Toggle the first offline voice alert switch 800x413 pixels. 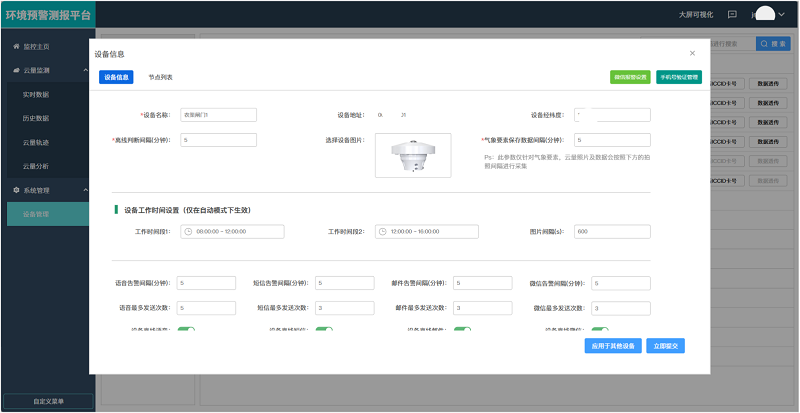tap(186, 331)
